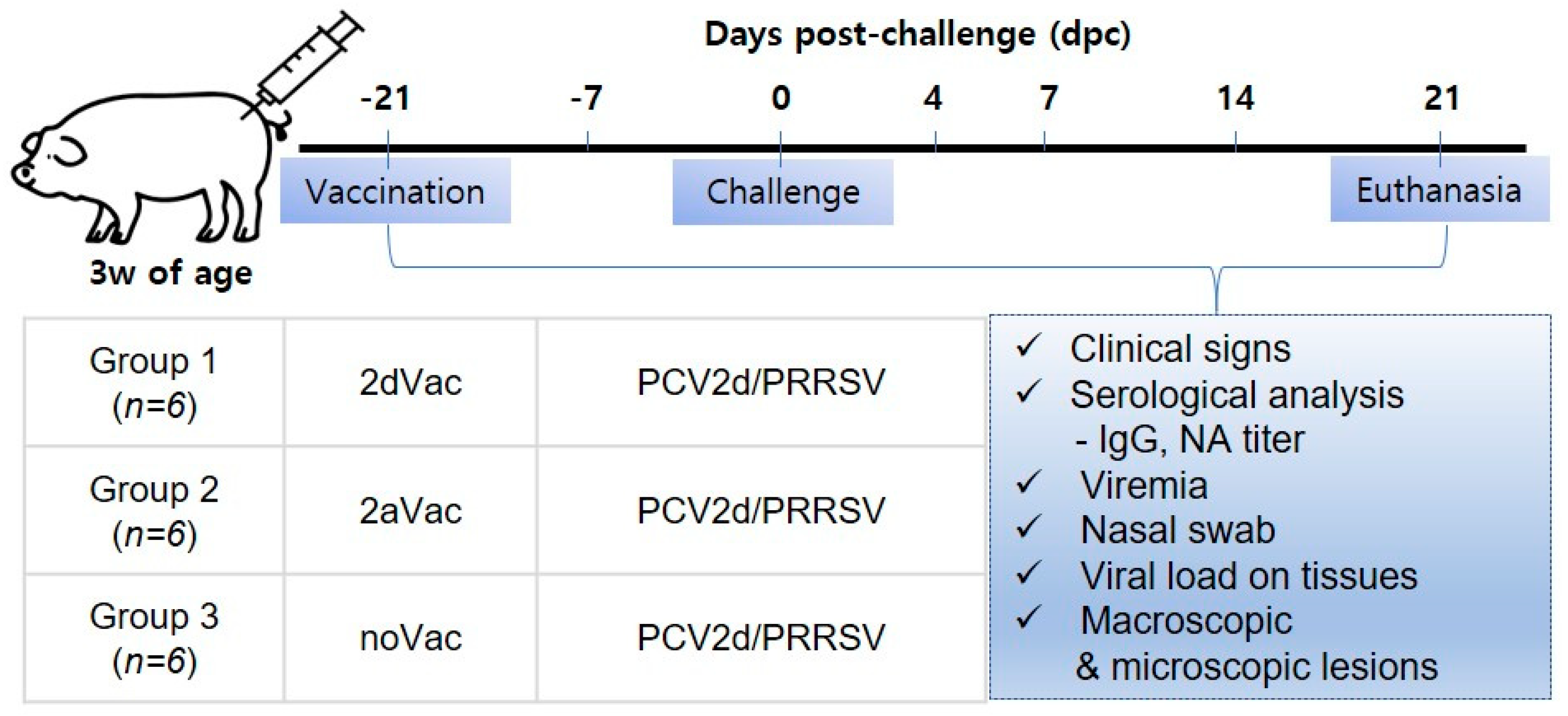
Task: Click the checkmark beside Clinical signs
Action: [1028, 347]
